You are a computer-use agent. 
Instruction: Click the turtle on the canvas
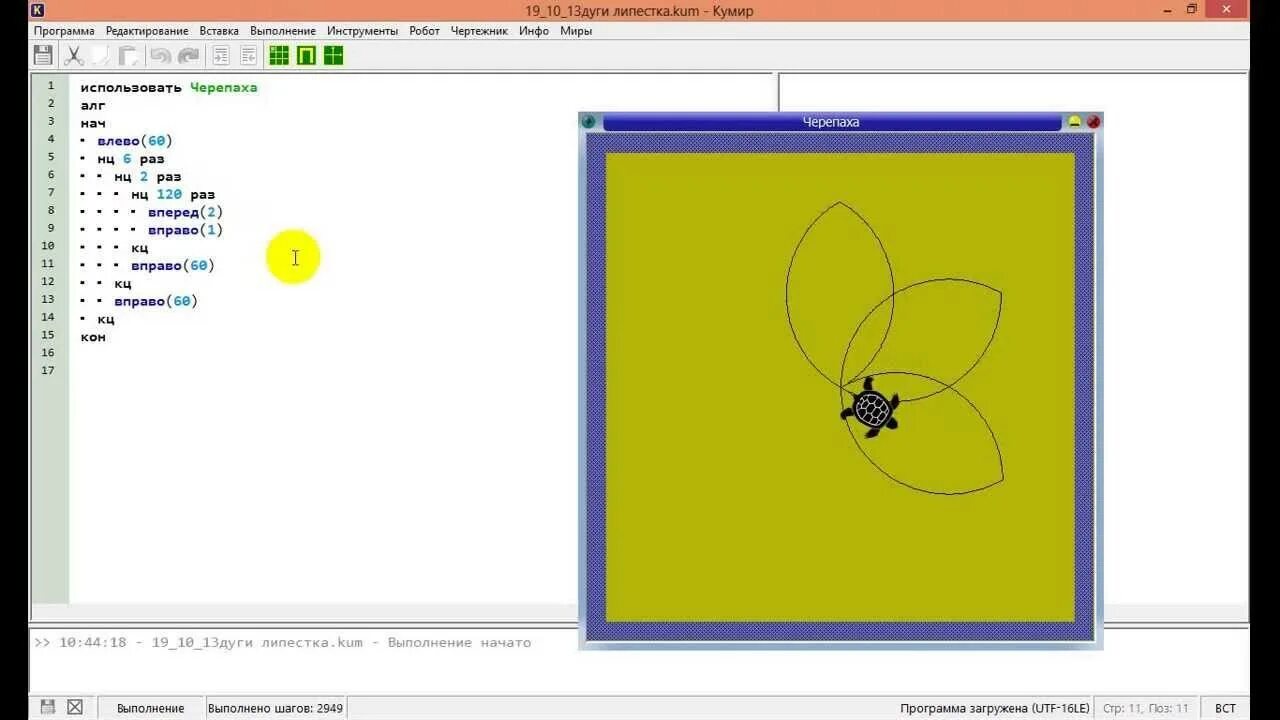871,408
